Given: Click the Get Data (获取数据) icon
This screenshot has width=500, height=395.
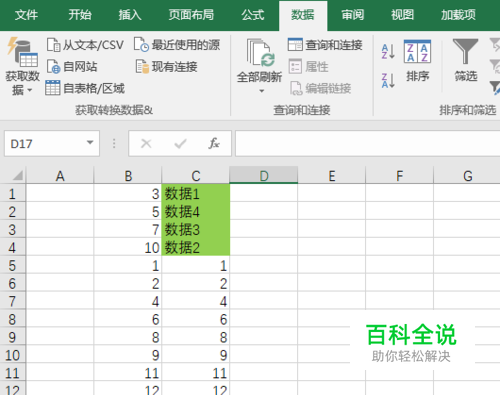Looking at the screenshot, I should coord(23,52).
